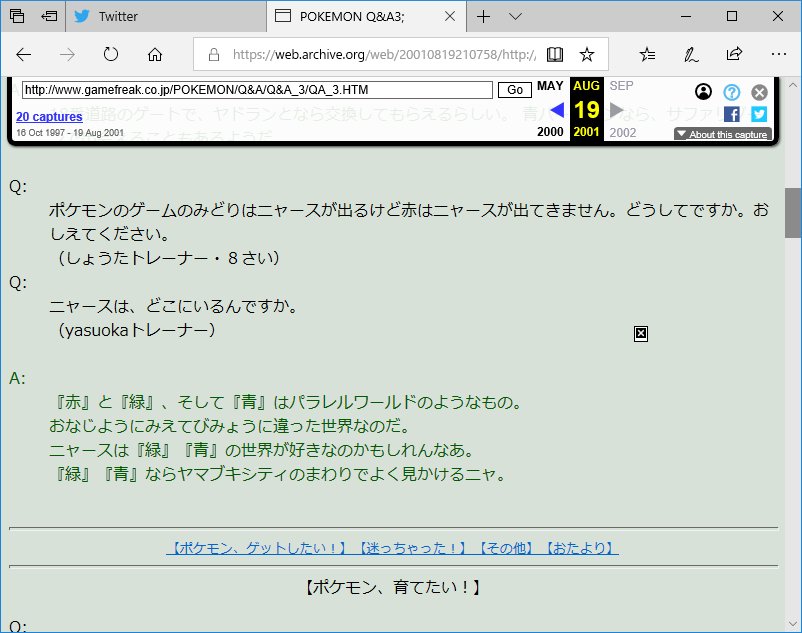Close the Wayback toolbar

(759, 93)
